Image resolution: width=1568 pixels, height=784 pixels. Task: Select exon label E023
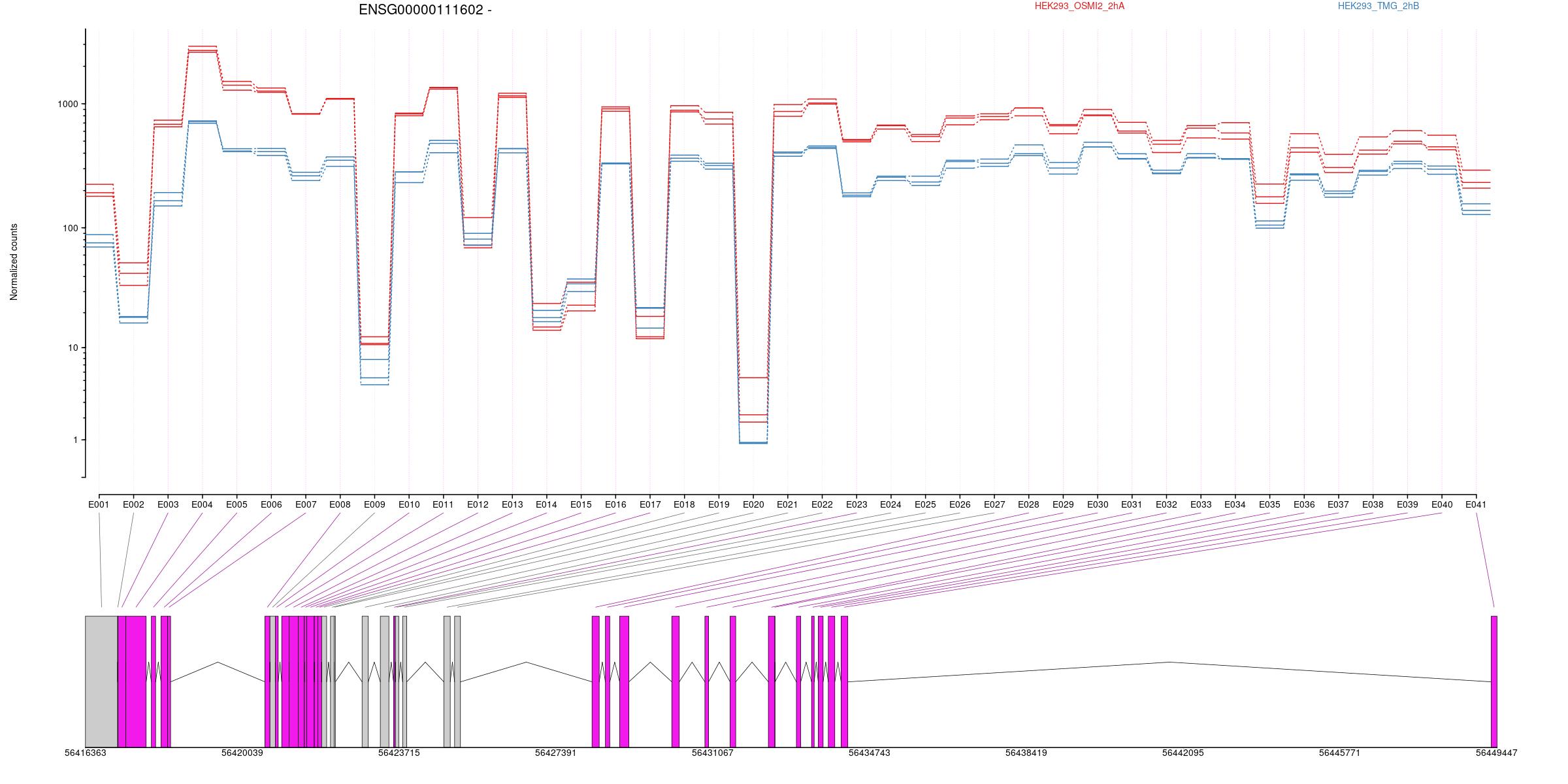(x=857, y=504)
